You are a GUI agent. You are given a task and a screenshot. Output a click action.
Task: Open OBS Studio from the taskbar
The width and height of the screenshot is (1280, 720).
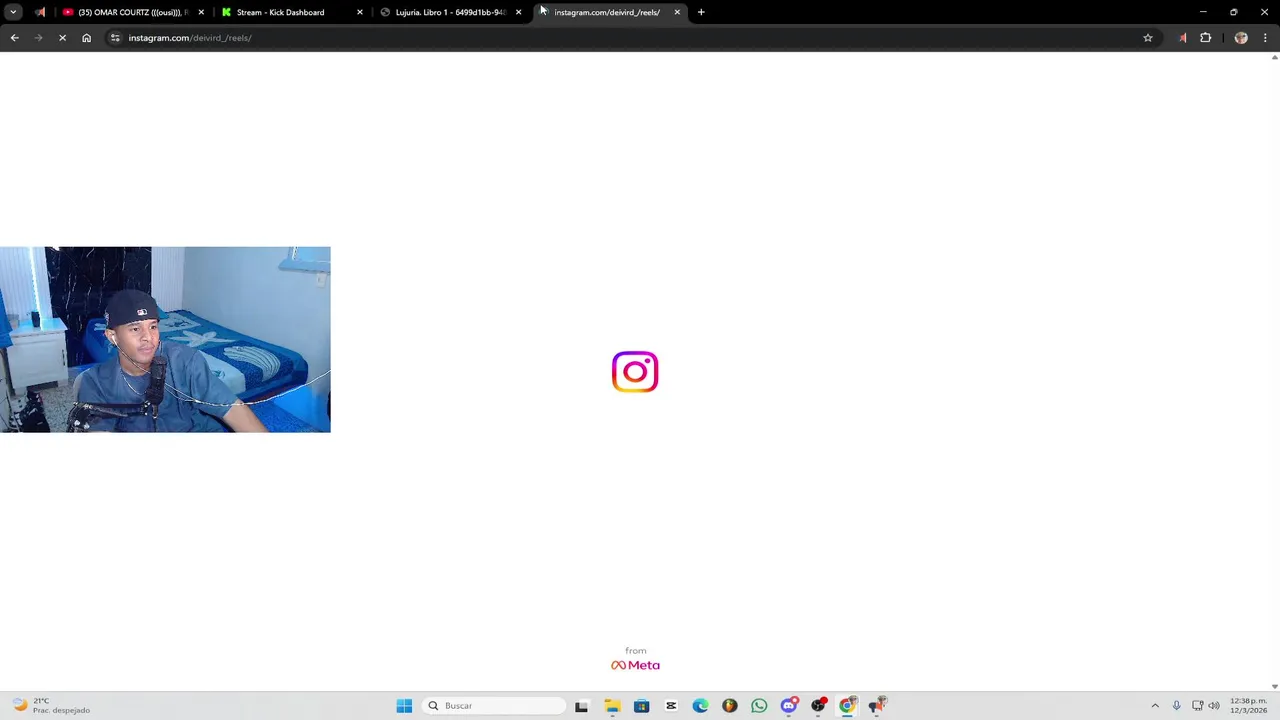819,706
